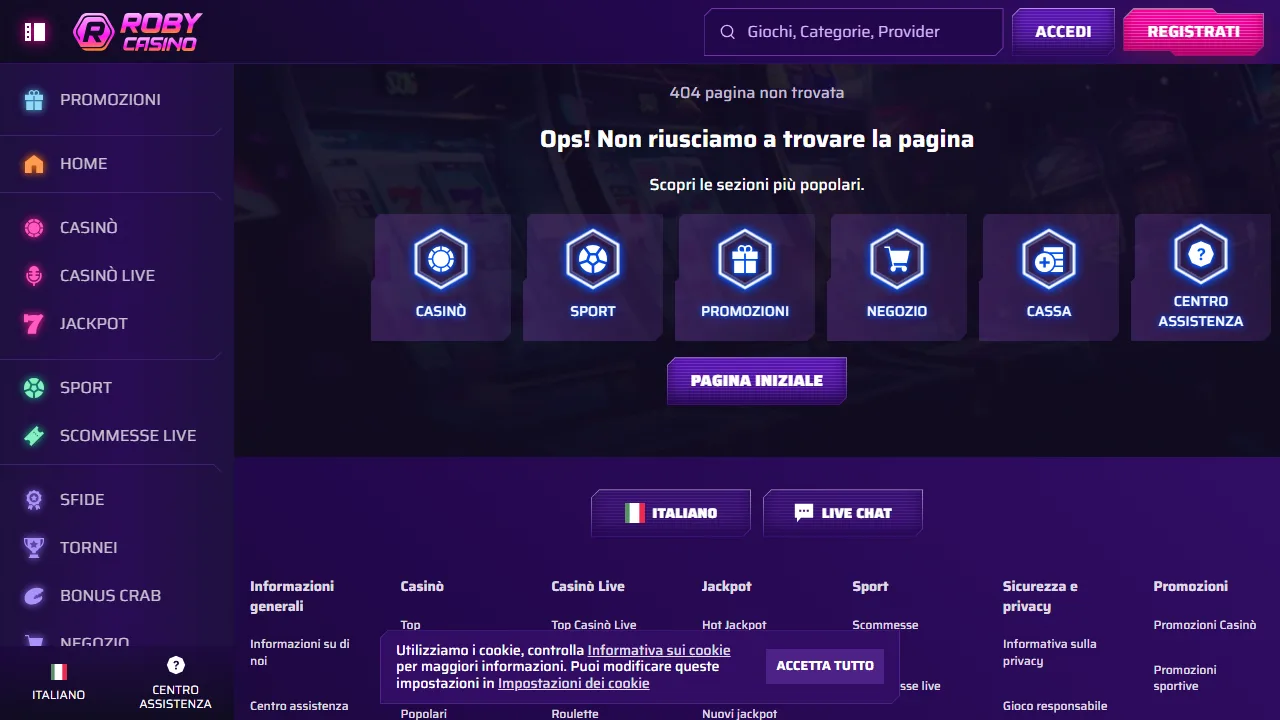Image resolution: width=1280 pixels, height=720 pixels.
Task: Open the Informativa sui cookie link
Action: point(659,650)
